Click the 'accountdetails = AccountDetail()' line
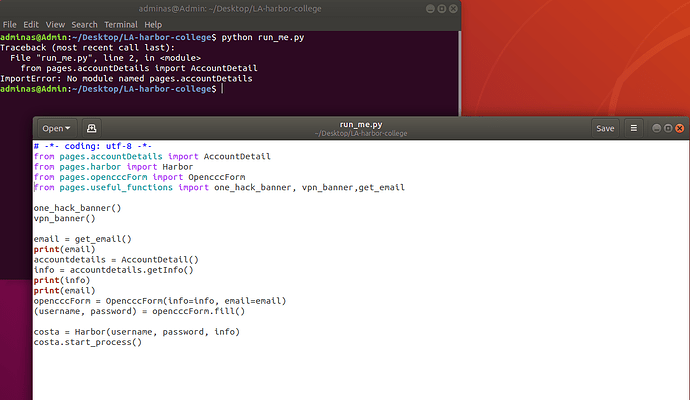This screenshot has width=690, height=400. [x=116, y=260]
